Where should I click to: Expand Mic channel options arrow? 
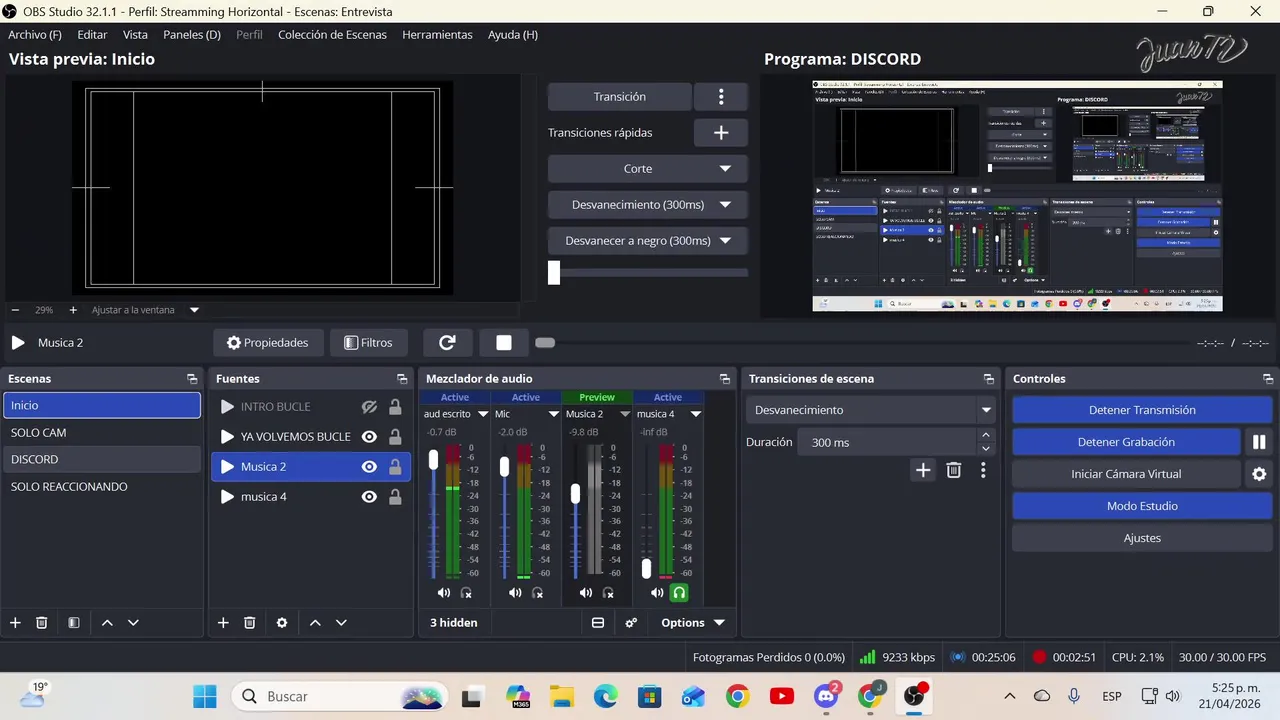point(554,414)
